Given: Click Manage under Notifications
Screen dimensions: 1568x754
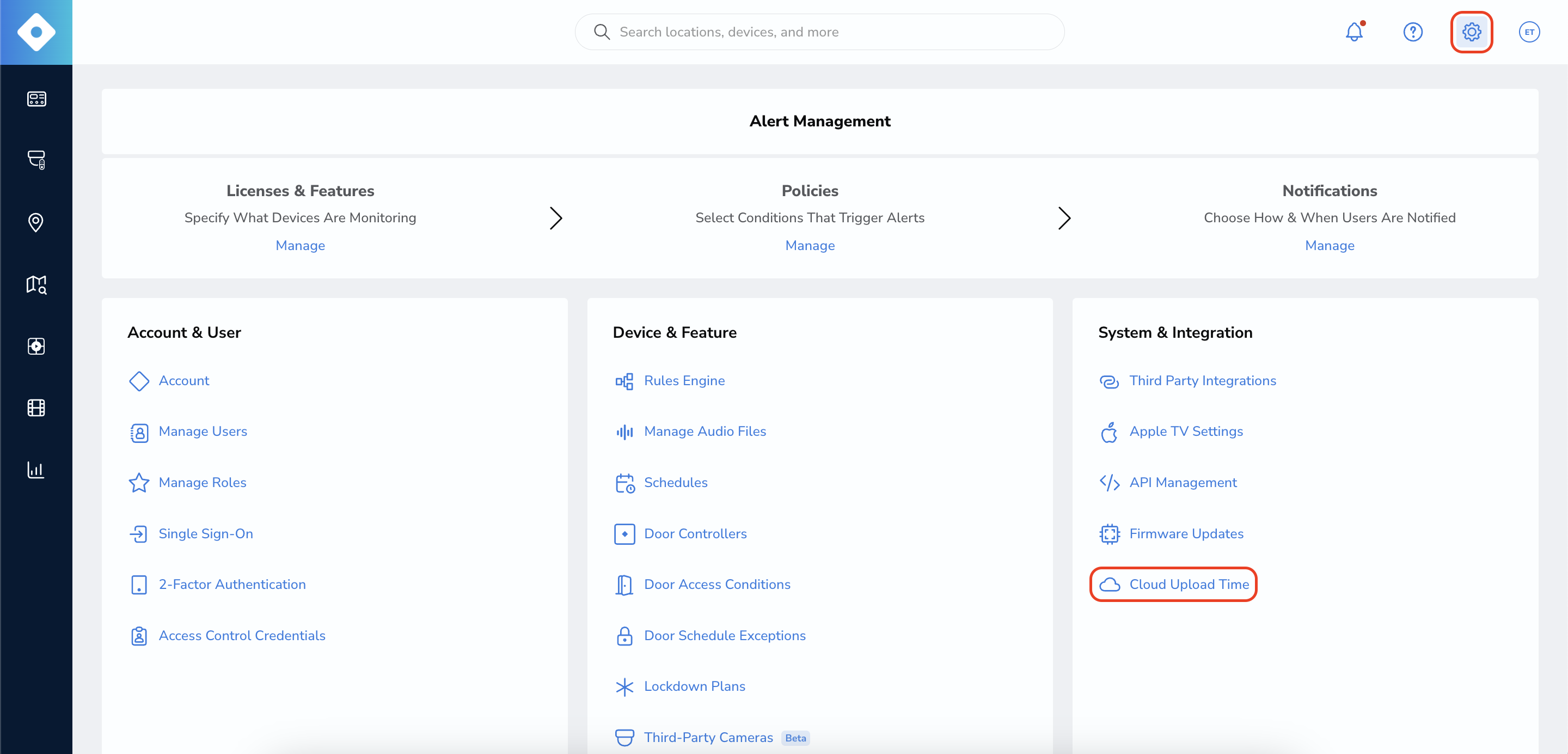Looking at the screenshot, I should tap(1330, 246).
